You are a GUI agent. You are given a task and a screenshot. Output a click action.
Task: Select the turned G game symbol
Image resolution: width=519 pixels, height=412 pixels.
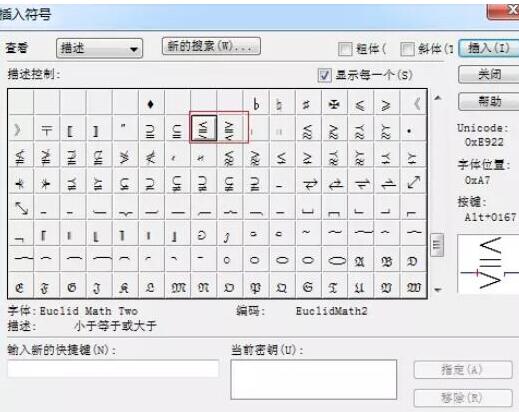point(202,235)
